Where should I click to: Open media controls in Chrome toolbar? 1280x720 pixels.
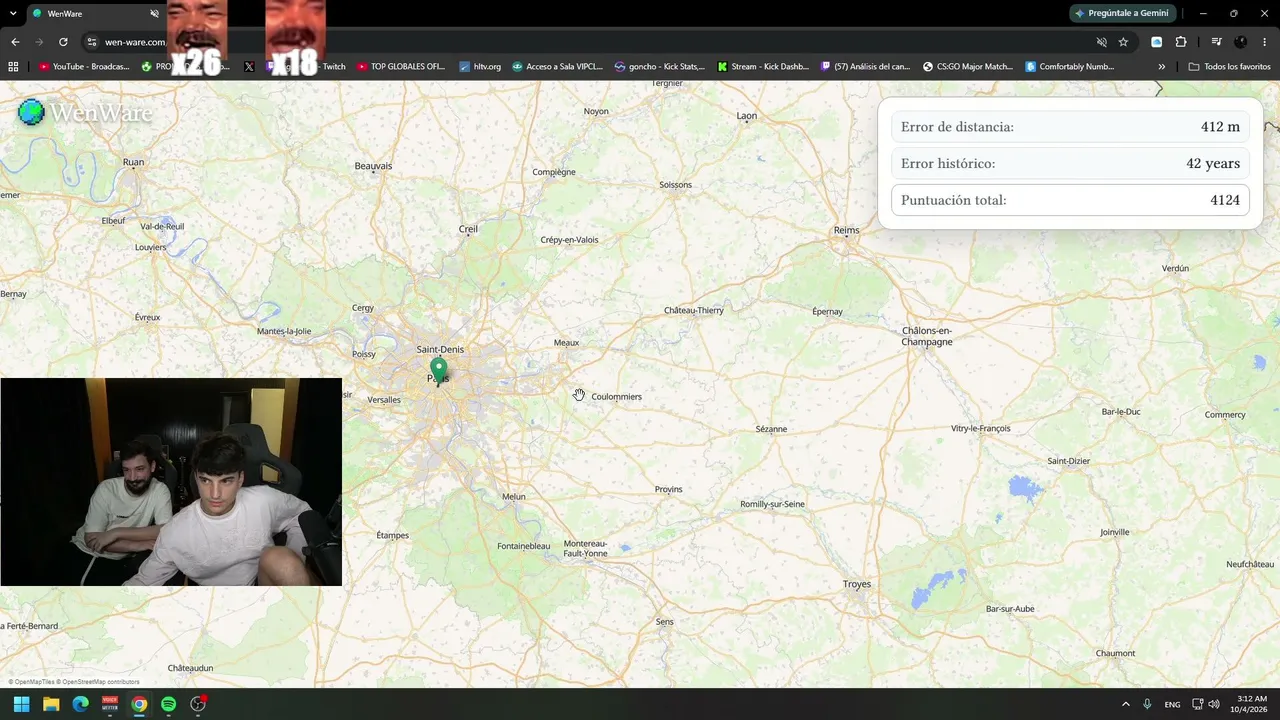click(x=1216, y=42)
